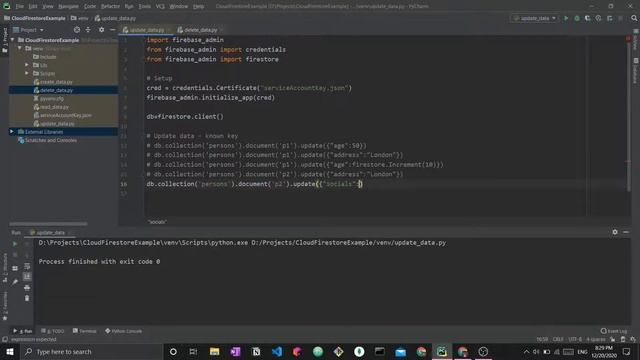Select read_data.py in Project tree

(54, 107)
